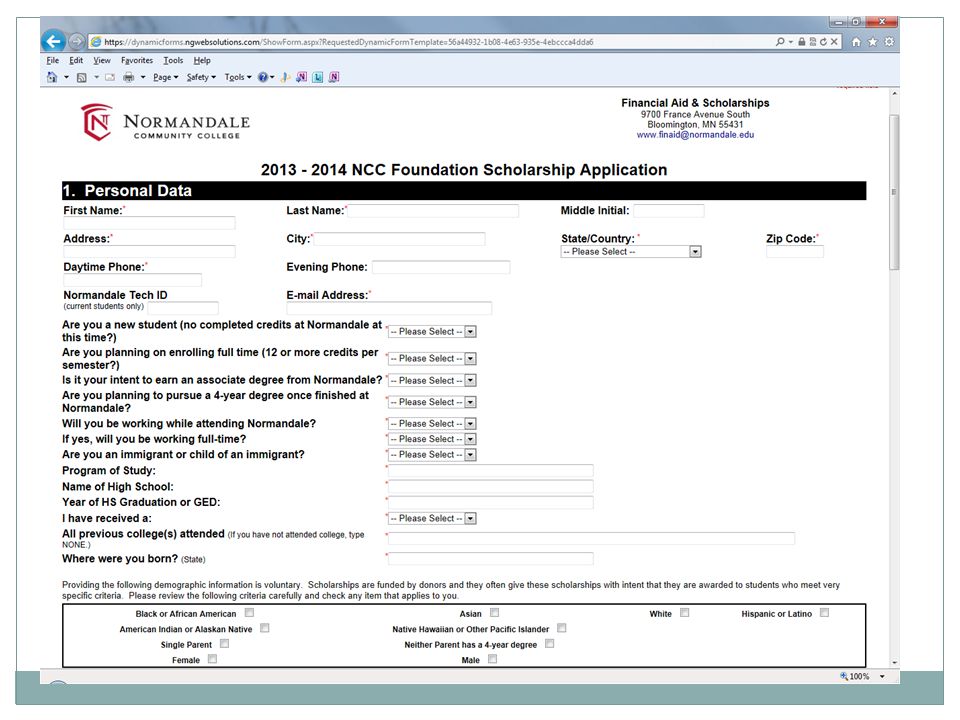Image resolution: width=960 pixels, height=720 pixels.
Task: Open the immigrant question dropdown
Action: (432, 455)
